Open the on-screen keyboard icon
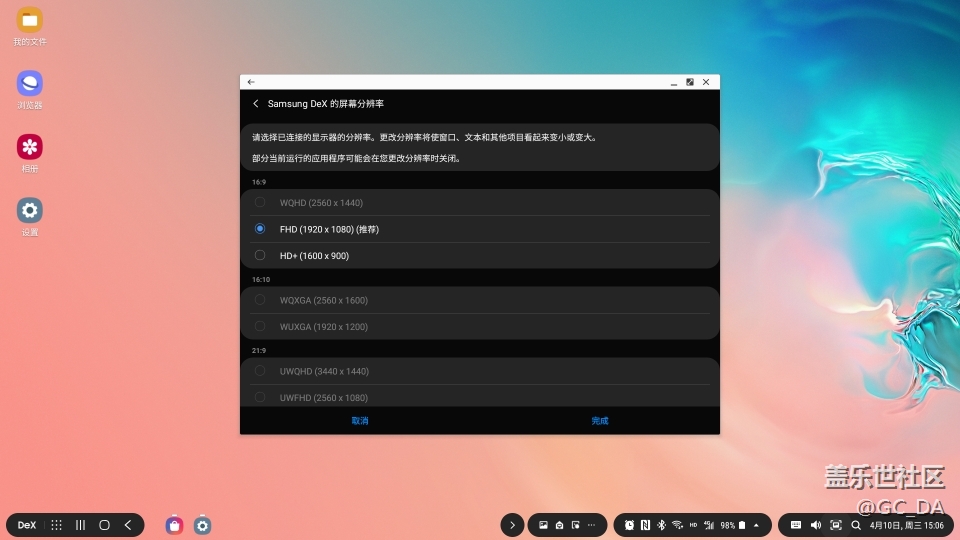This screenshot has height=540, width=960. [796, 525]
